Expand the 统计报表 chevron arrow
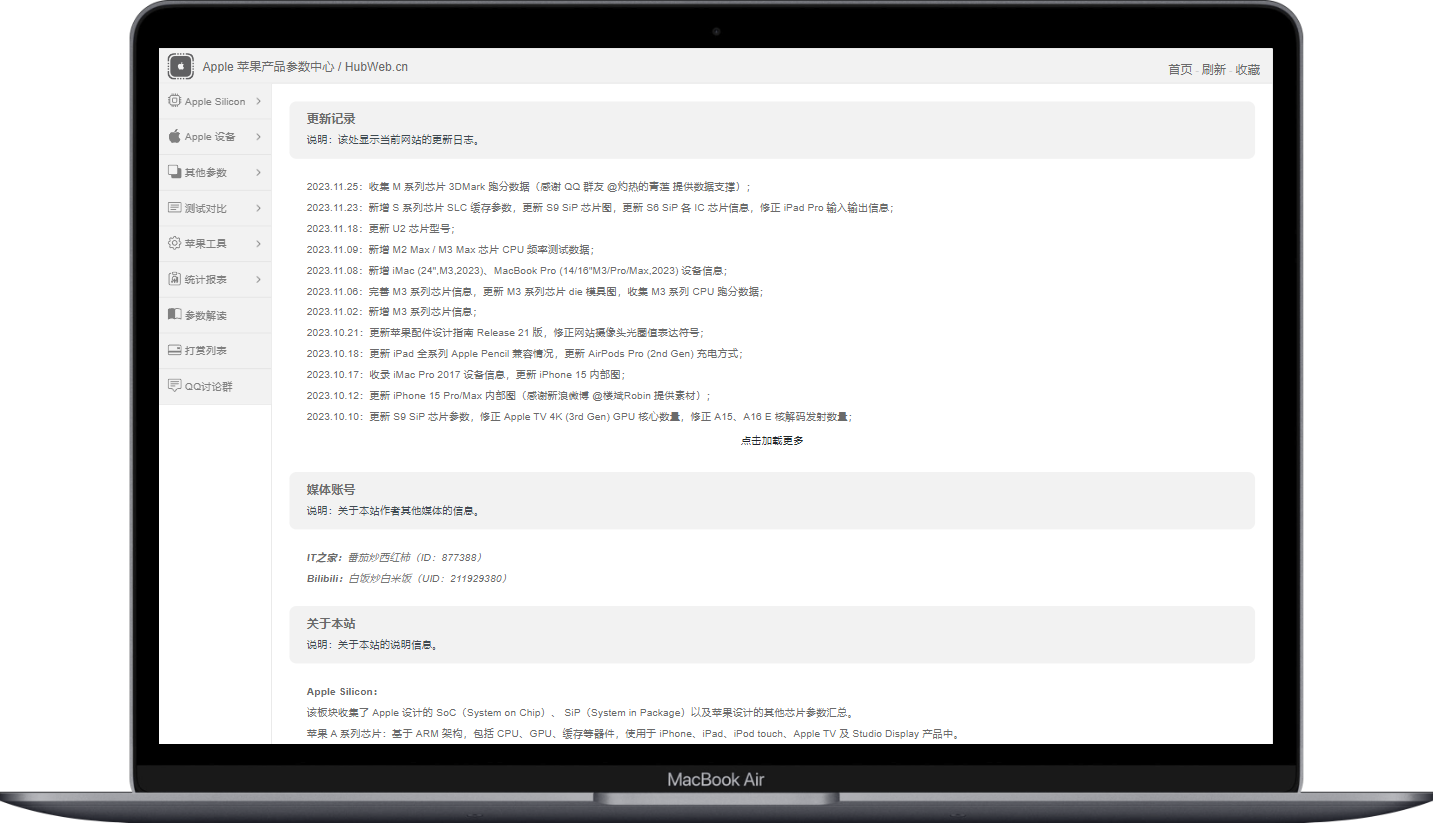This screenshot has height=823, width=1433. [258, 279]
